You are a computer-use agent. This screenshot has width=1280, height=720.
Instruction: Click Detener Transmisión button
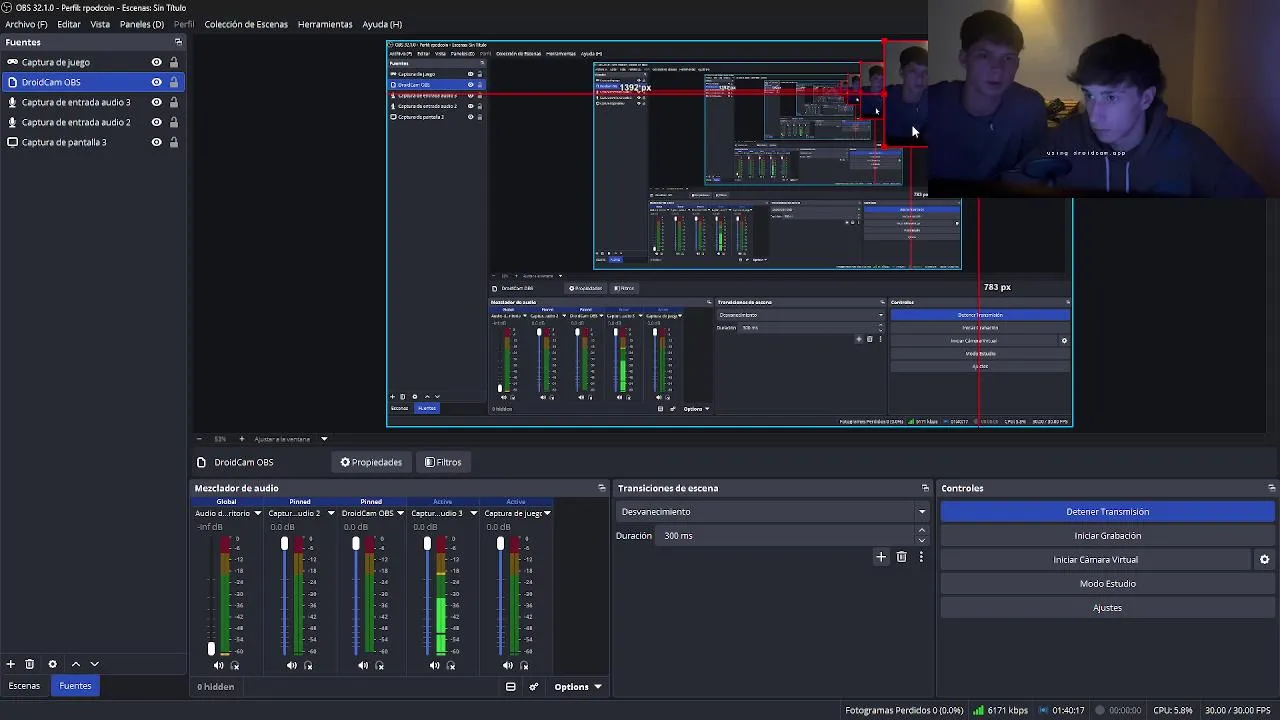click(1107, 512)
